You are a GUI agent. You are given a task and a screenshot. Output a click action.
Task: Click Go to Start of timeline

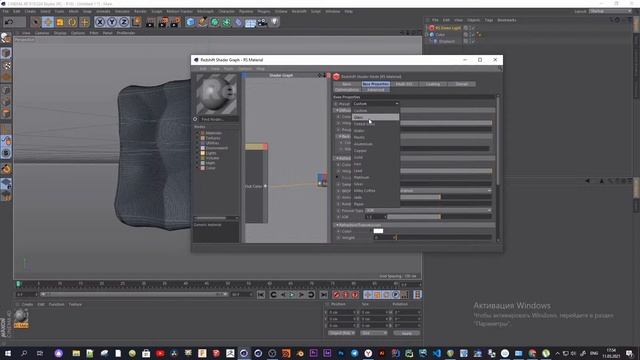(261, 295)
